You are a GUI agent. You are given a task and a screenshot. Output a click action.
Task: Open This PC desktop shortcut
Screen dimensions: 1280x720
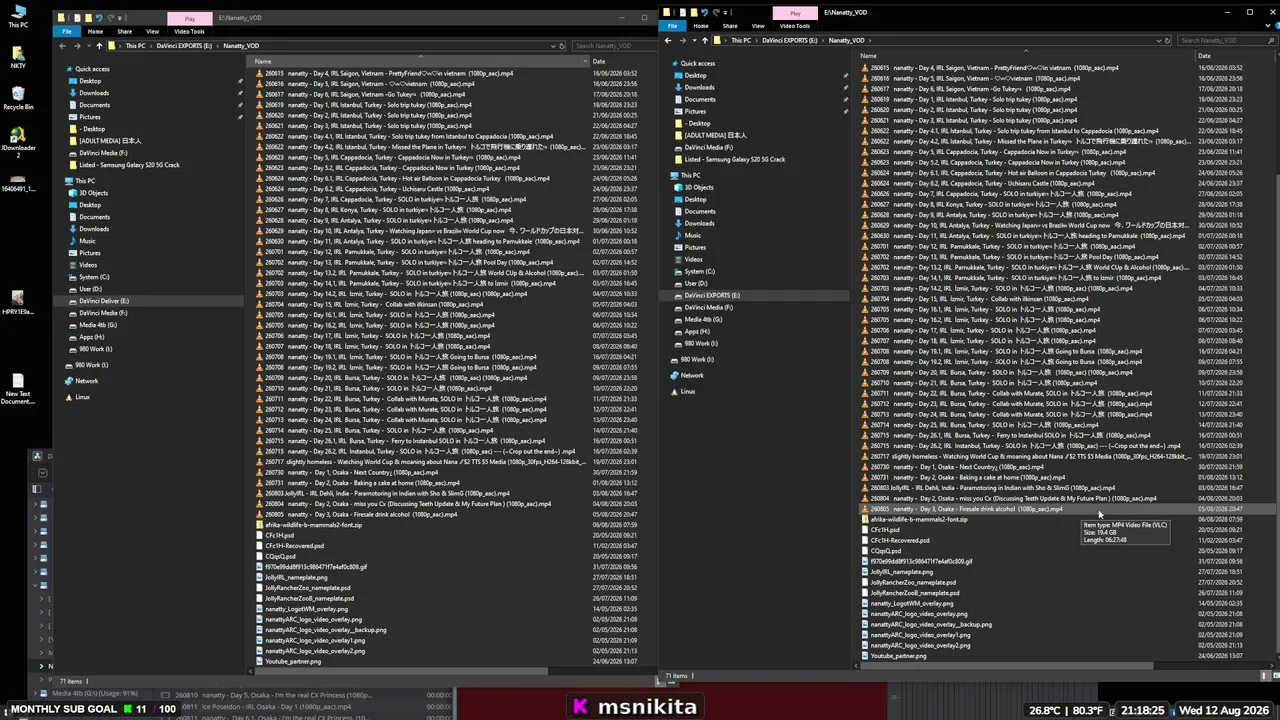coord(18,16)
